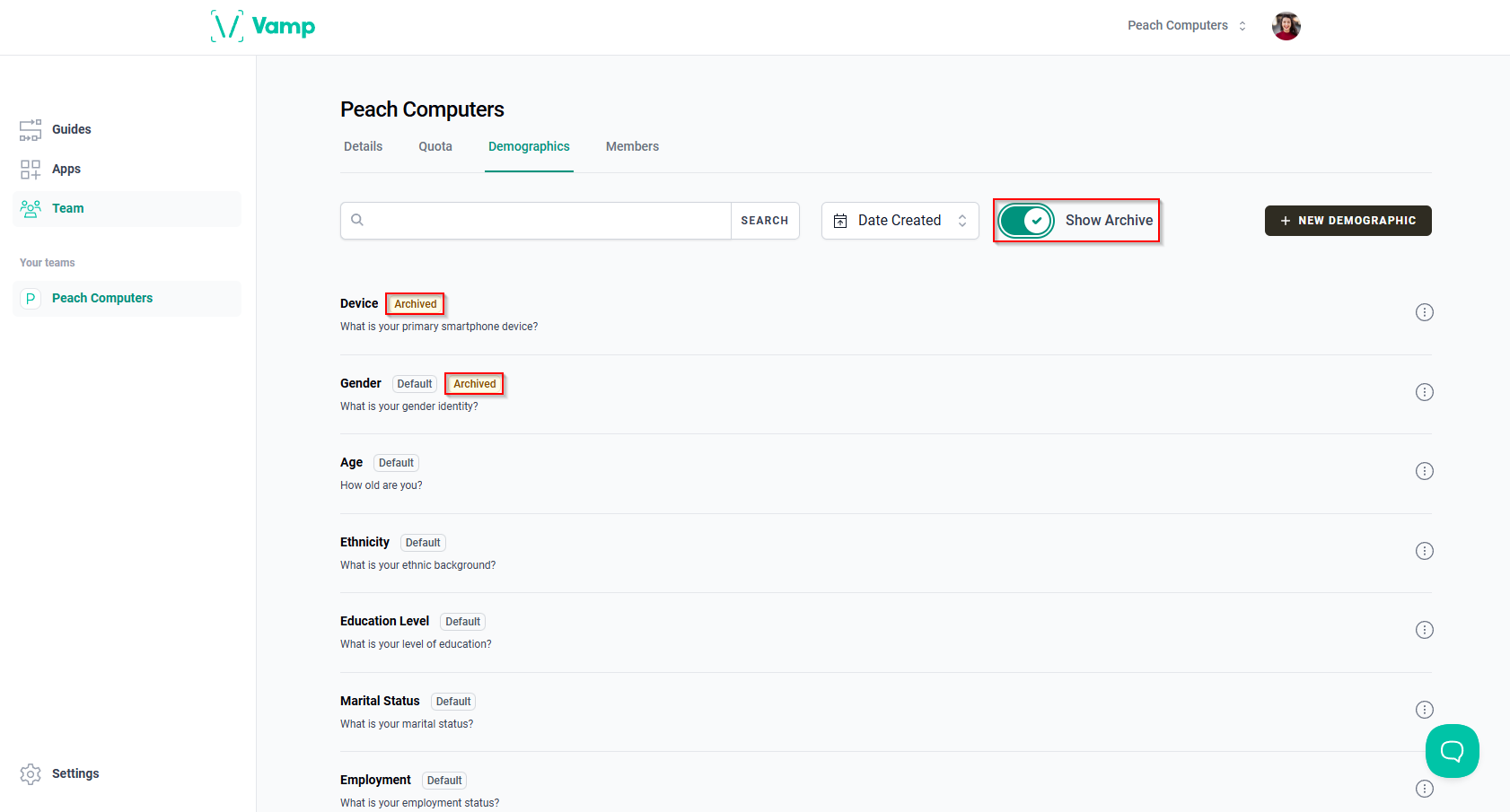Image resolution: width=1510 pixels, height=812 pixels.
Task: Click the Vamp wordmark text
Action: [284, 26]
